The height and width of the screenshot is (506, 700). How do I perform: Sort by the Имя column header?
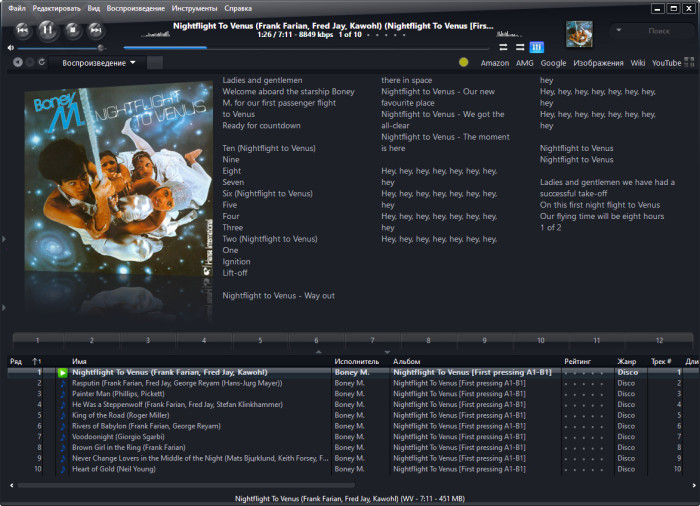tap(79, 361)
